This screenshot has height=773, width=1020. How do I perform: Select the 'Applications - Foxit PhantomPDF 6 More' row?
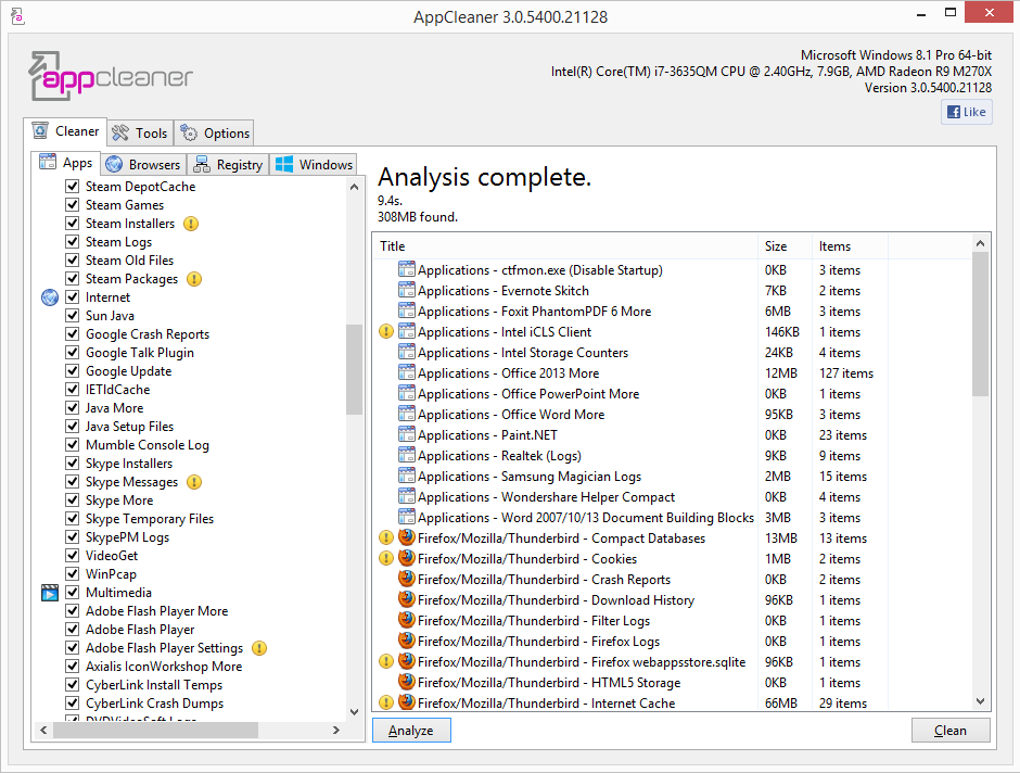673,311
